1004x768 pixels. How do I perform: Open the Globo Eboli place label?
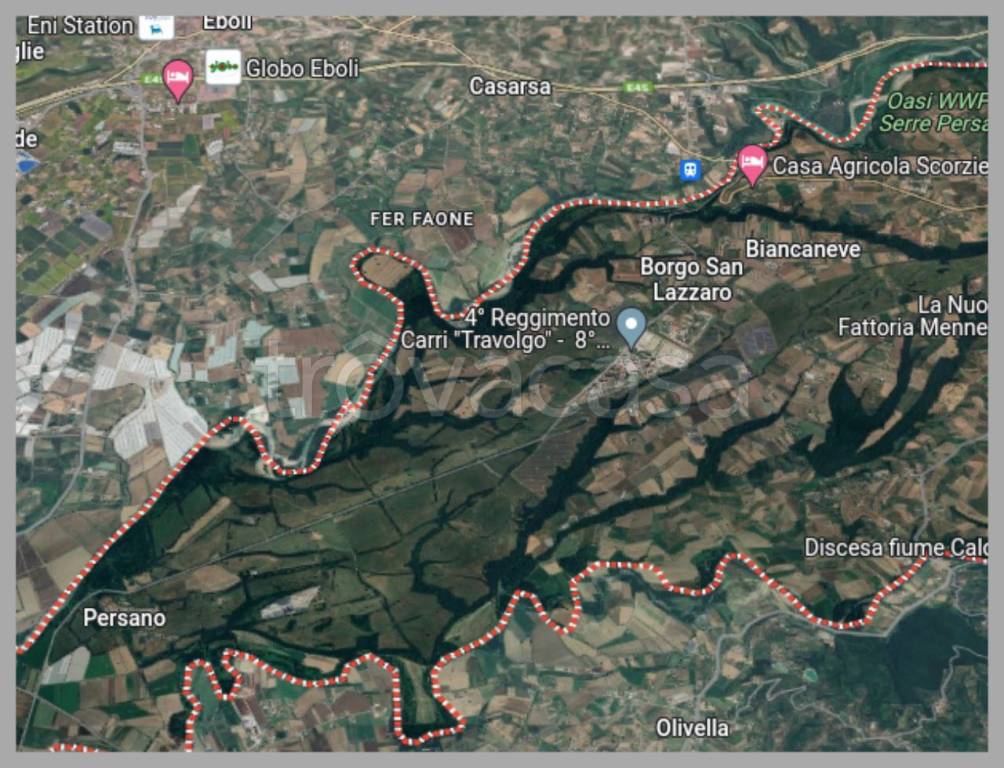click(302, 69)
